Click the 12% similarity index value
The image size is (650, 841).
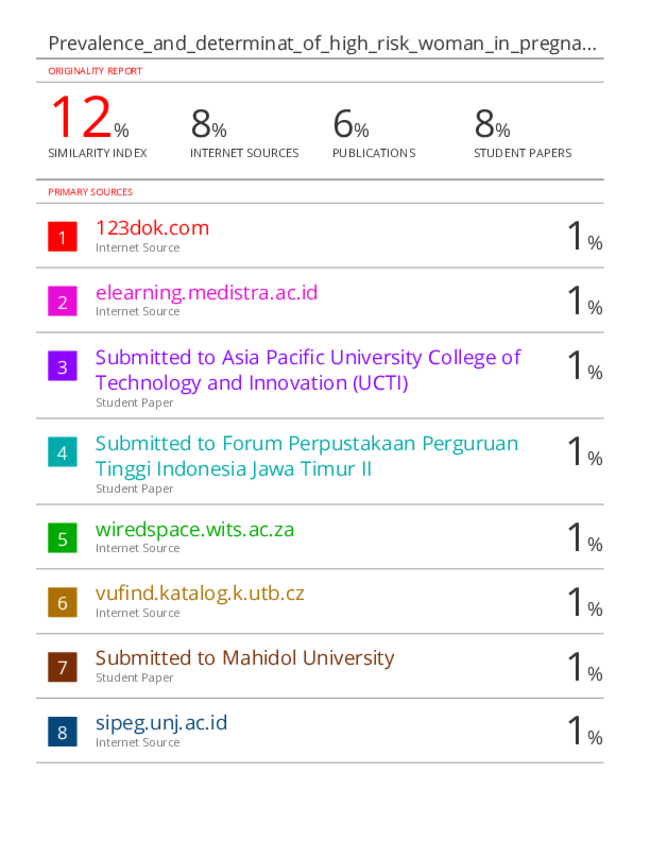(90, 117)
